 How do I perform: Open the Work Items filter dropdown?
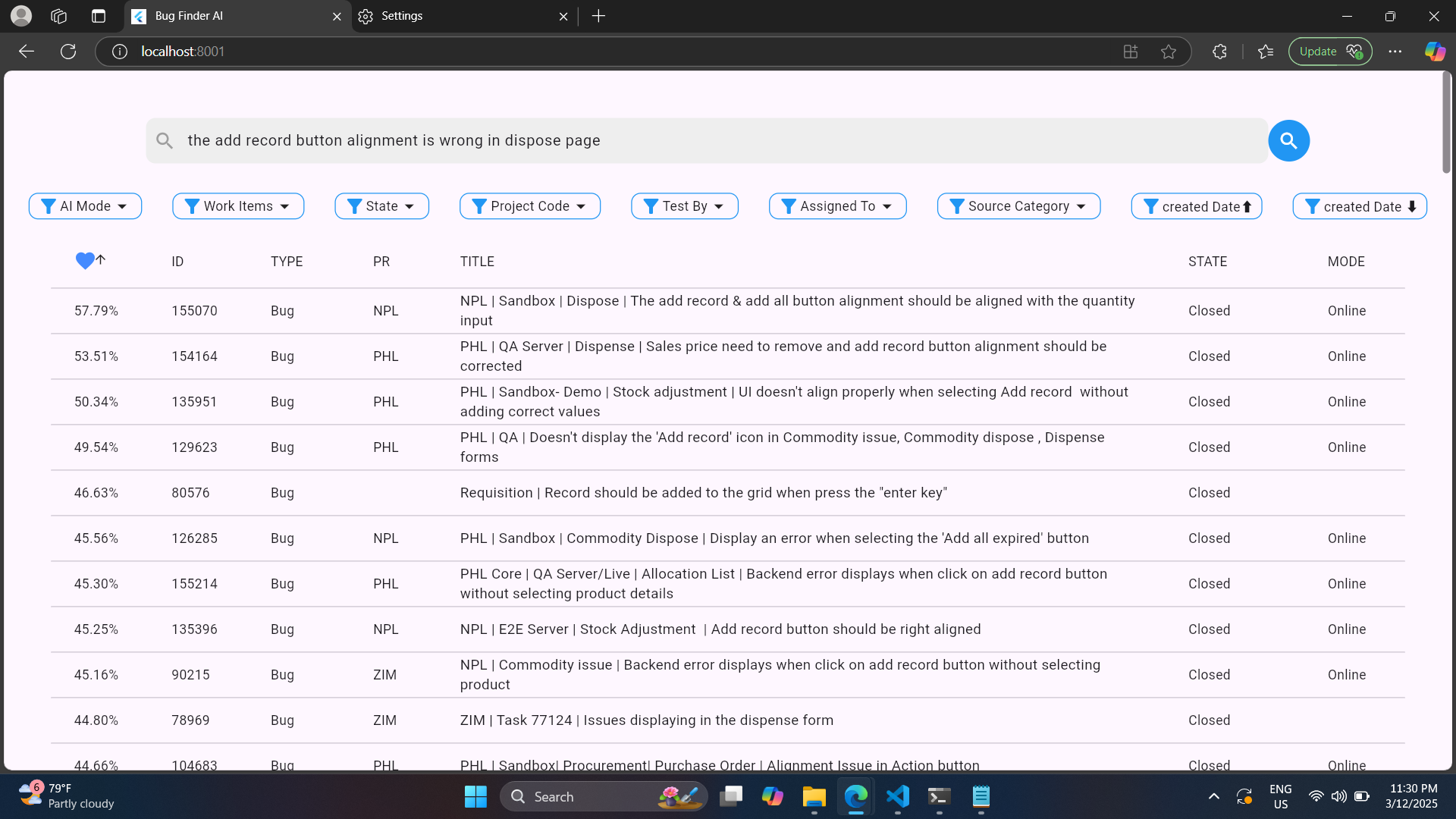(238, 206)
